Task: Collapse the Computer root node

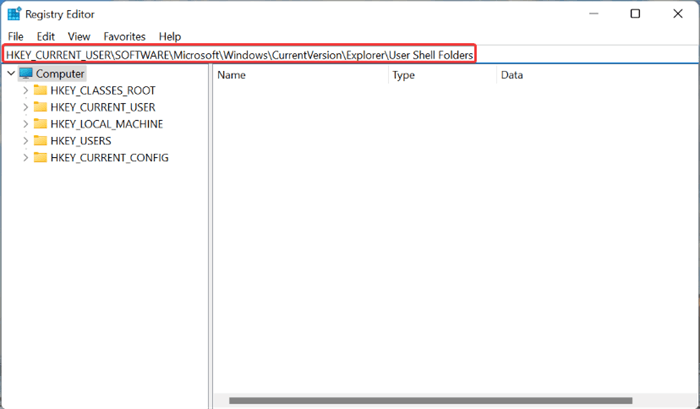Action: (11, 73)
